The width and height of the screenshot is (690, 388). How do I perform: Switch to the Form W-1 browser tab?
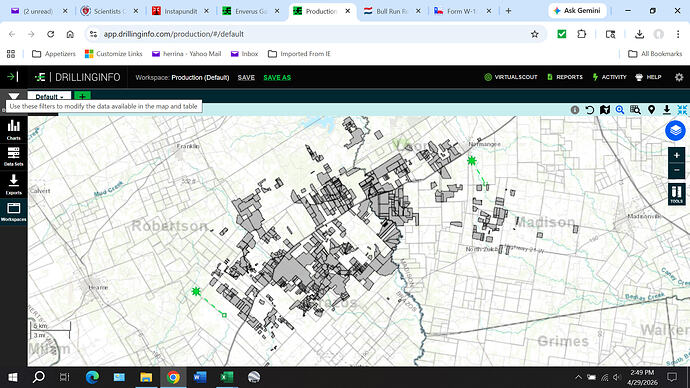[462, 11]
